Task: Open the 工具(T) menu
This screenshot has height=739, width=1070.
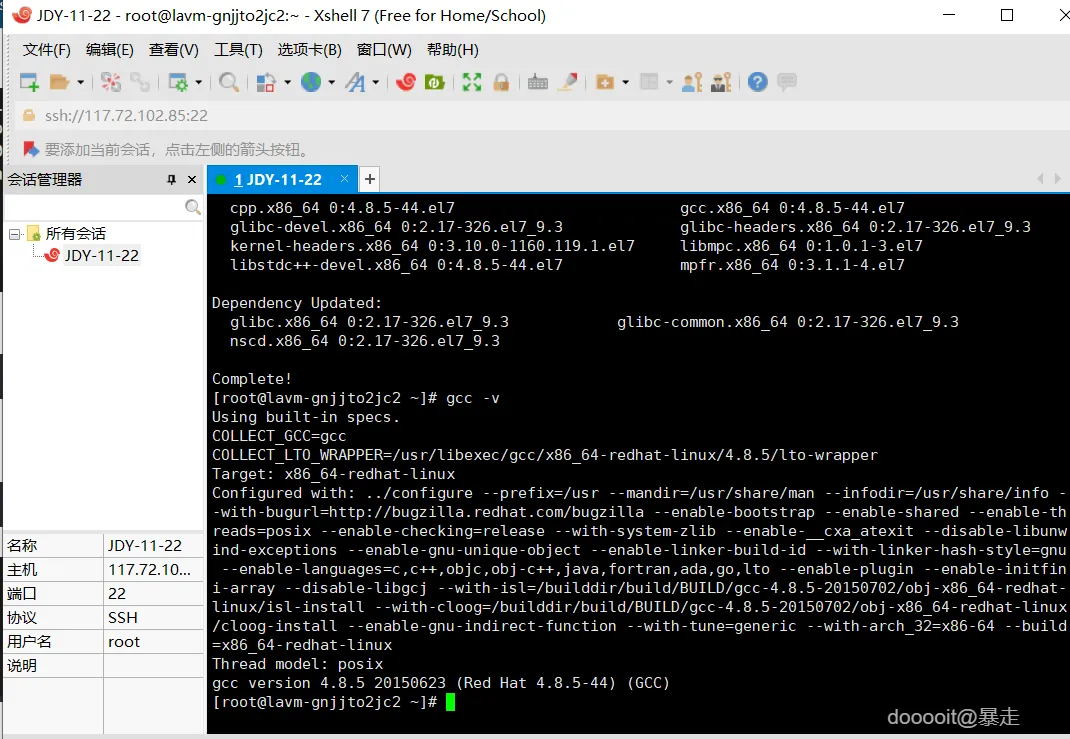Action: [238, 50]
